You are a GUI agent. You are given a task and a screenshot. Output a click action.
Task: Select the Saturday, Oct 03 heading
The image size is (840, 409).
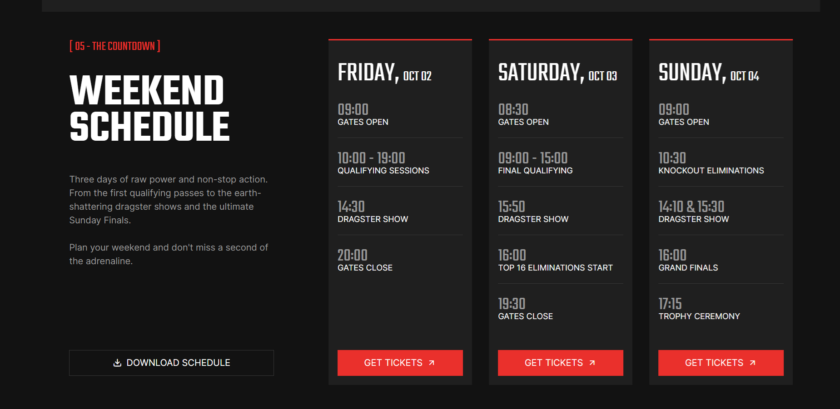click(x=557, y=73)
